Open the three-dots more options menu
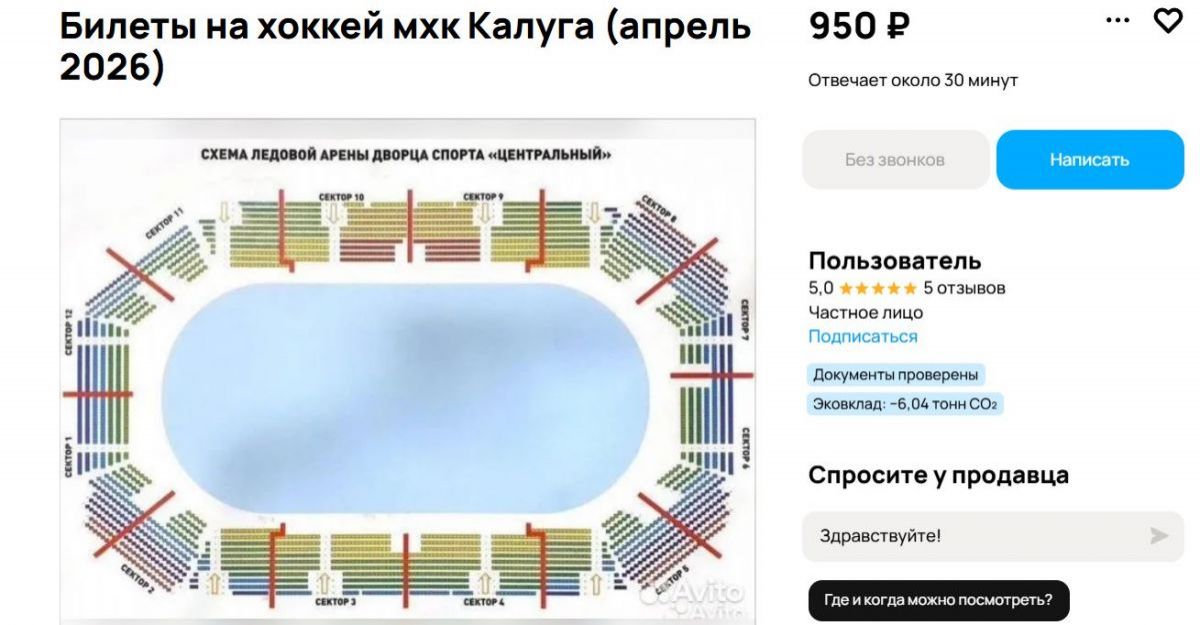This screenshot has height=625, width=1200. (1118, 20)
